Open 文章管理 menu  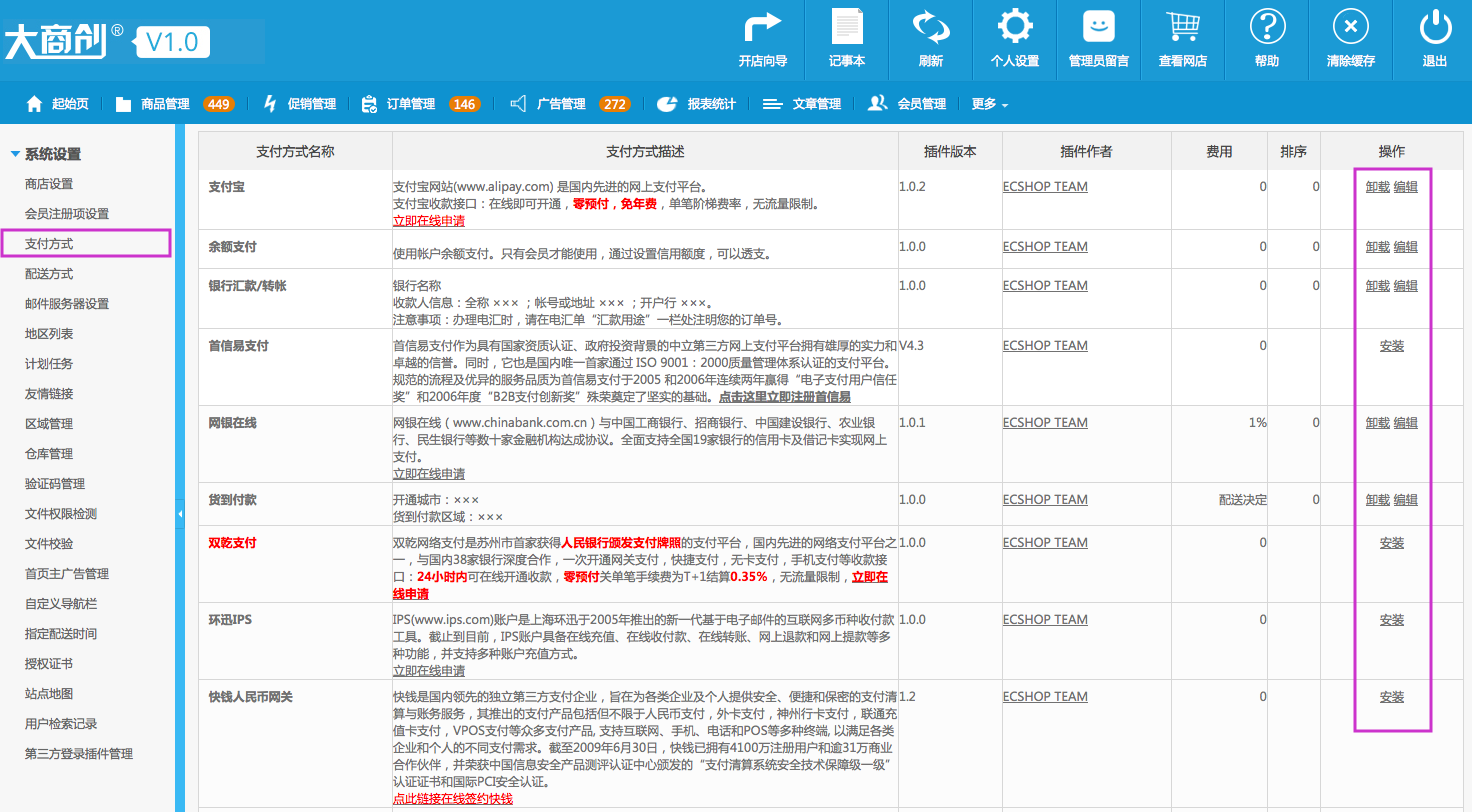[x=802, y=103]
